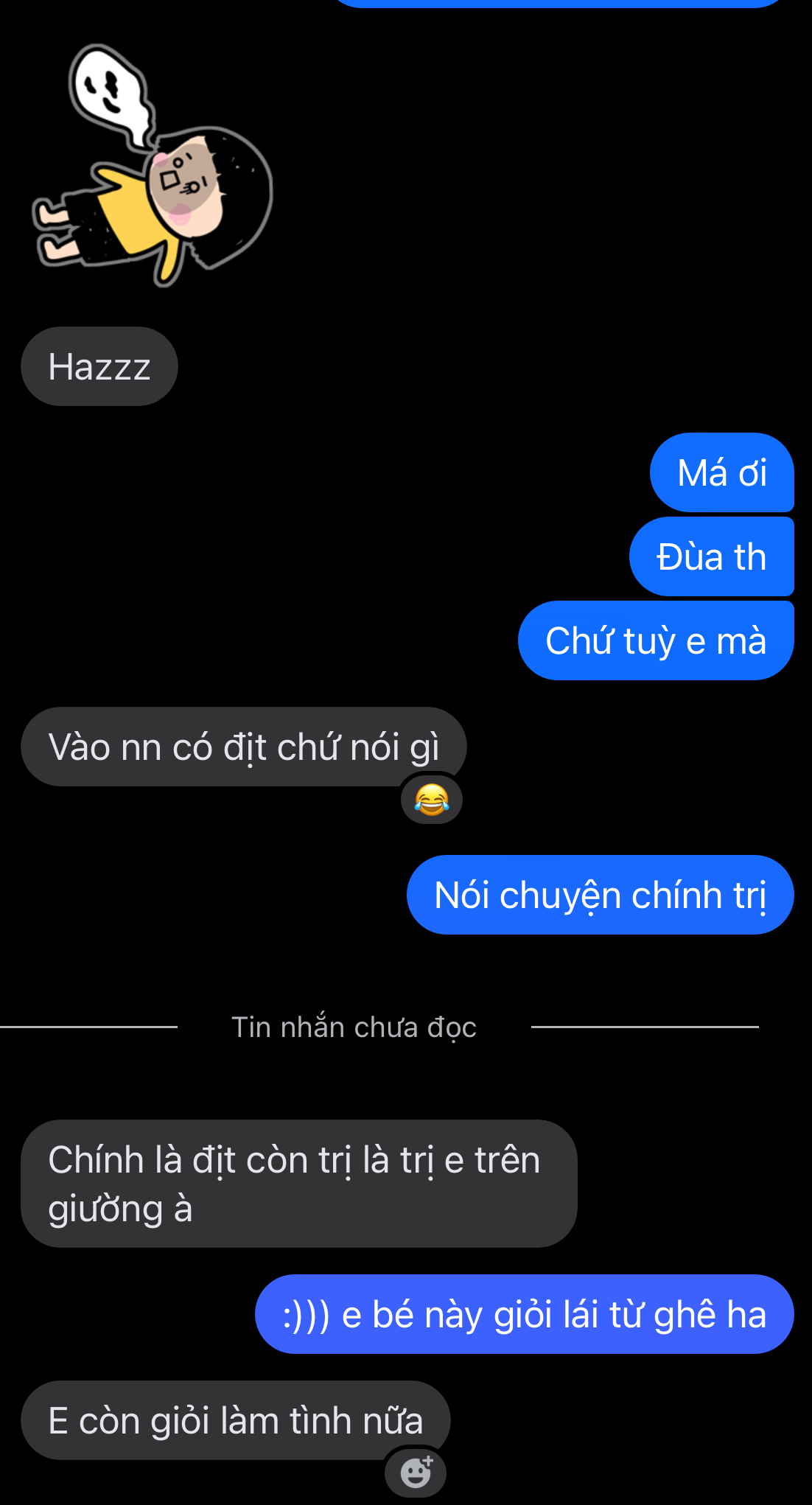Tap the divider line right of unread label
Screen dimensions: 812x1505
[645, 1027]
